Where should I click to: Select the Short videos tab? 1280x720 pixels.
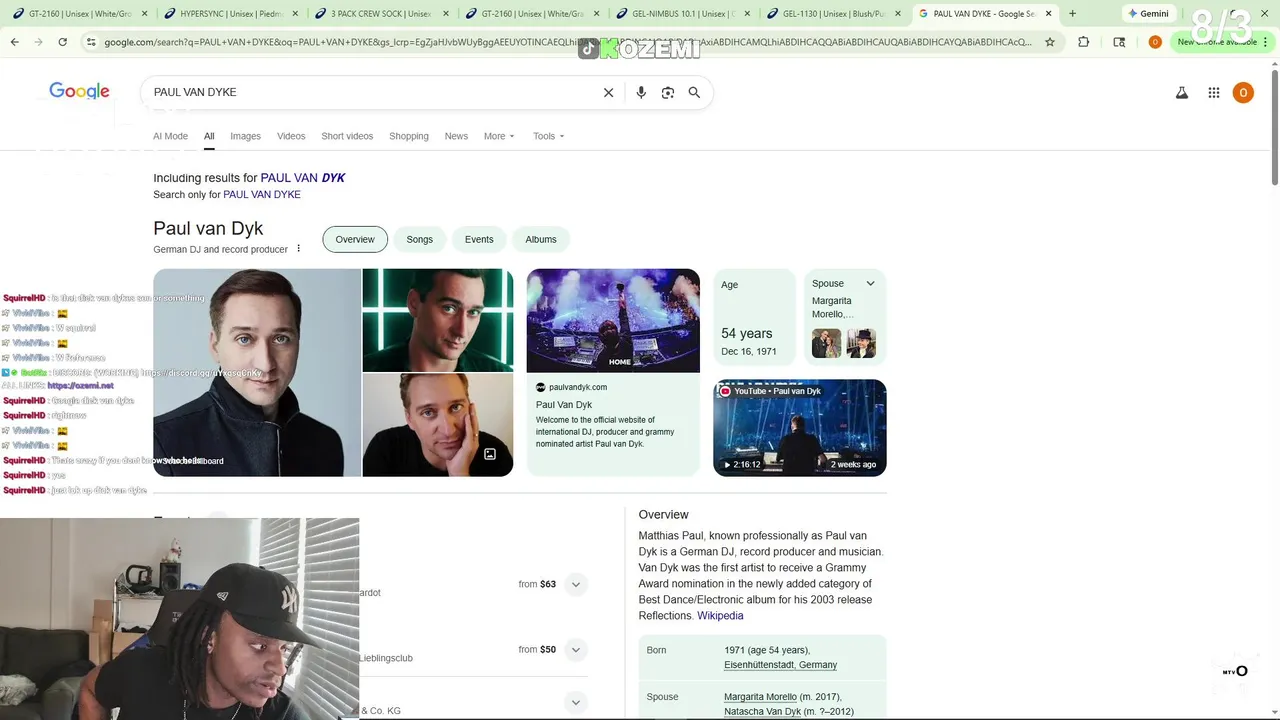347,136
